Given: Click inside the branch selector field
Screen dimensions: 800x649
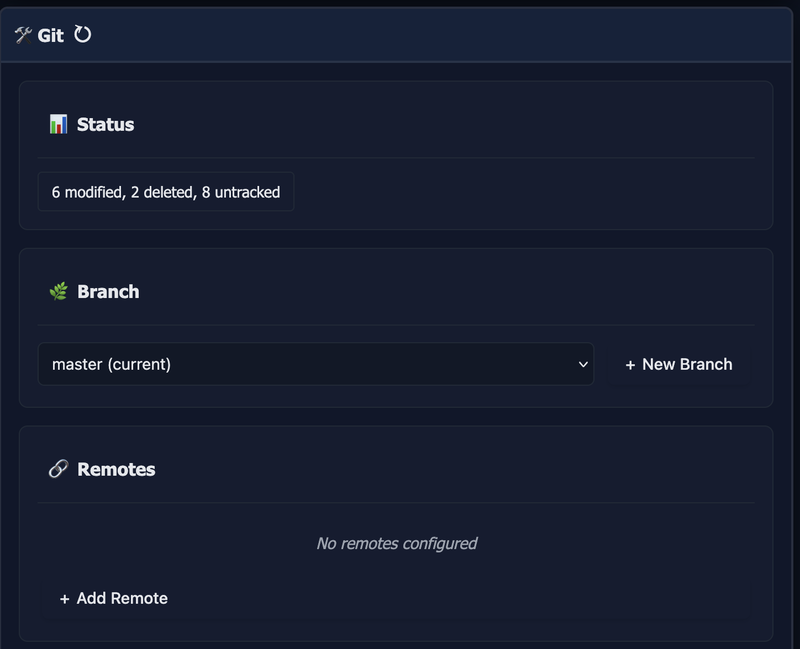Looking at the screenshot, I should tap(300, 364).
